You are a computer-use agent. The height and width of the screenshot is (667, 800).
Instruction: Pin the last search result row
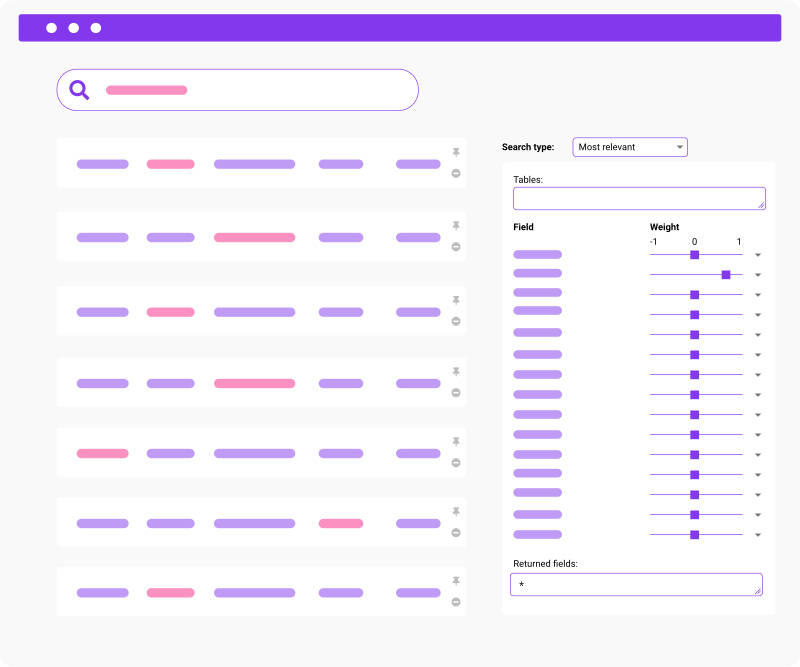[456, 581]
